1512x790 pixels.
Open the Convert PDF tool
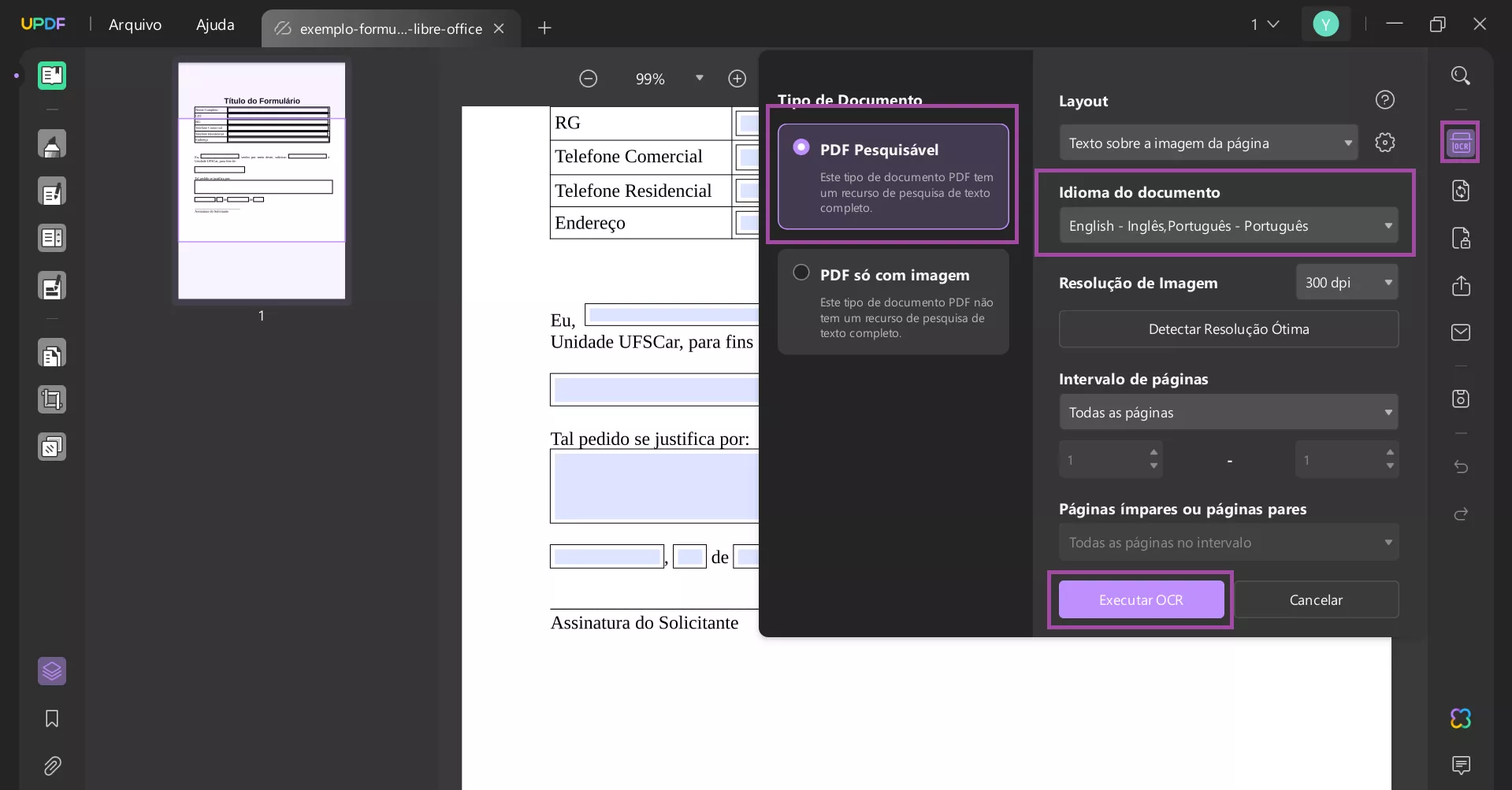pyautogui.click(x=1461, y=191)
